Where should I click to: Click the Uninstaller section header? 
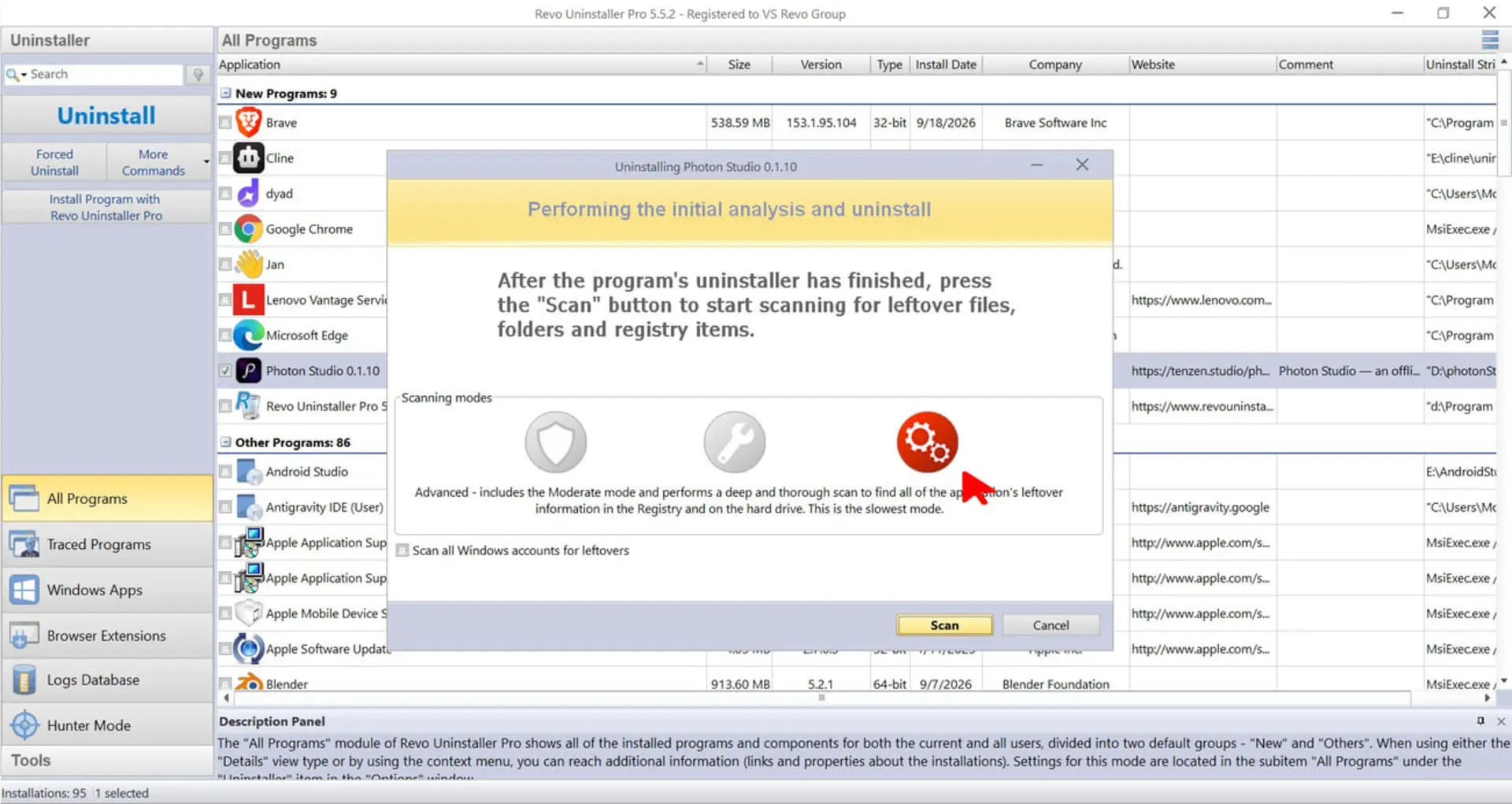(x=107, y=40)
